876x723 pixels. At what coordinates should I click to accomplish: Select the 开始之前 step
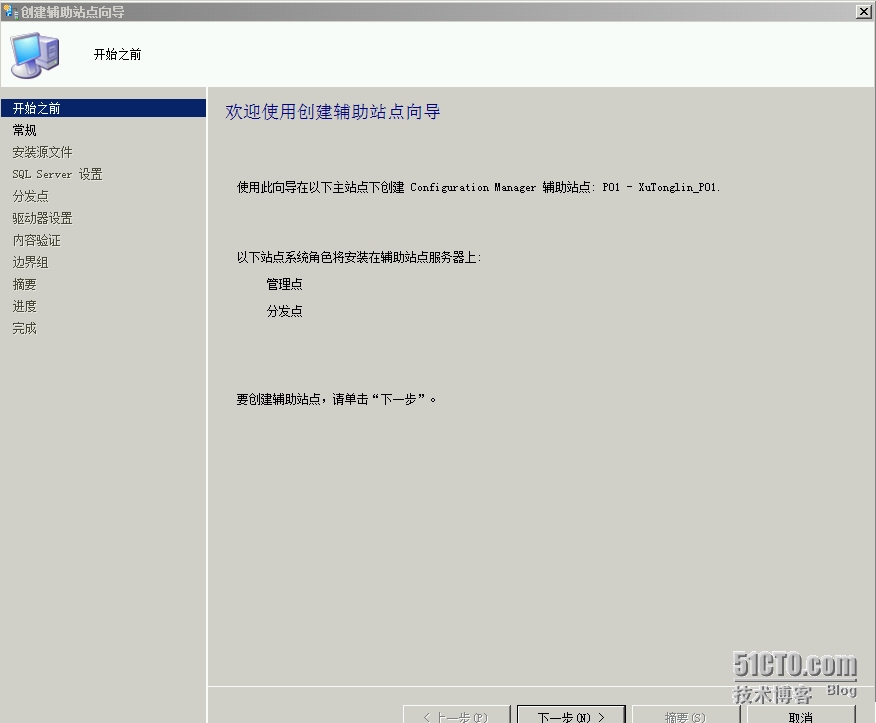click(103, 108)
